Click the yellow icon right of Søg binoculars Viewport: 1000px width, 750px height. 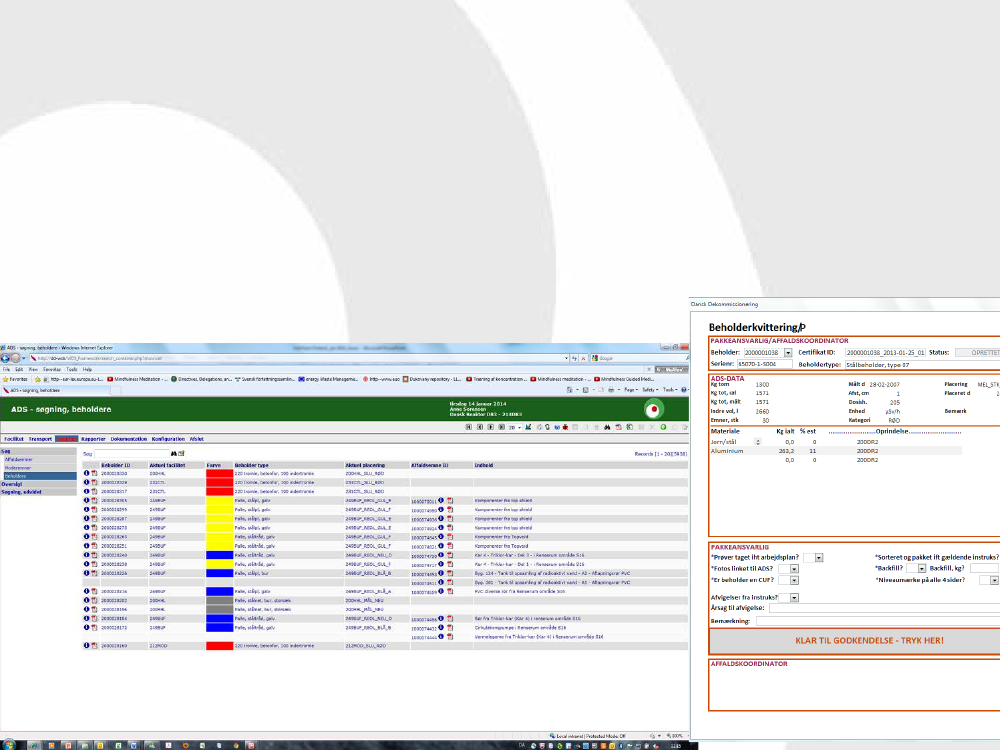coord(181,453)
